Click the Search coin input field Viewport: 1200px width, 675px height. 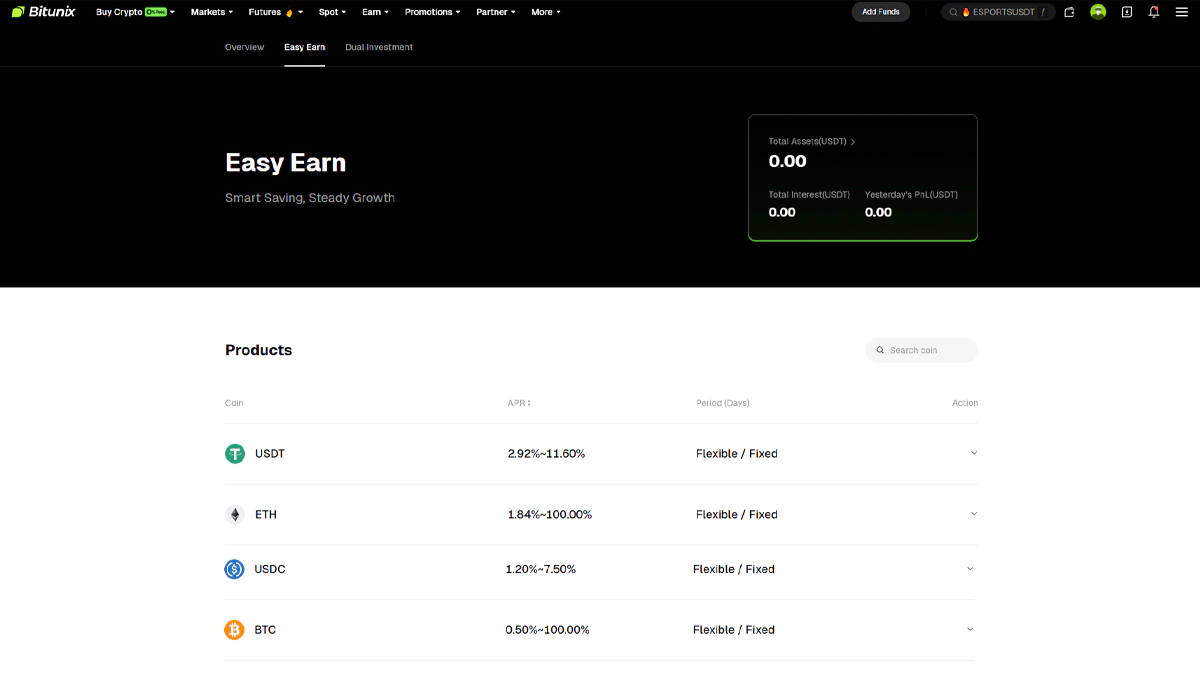(920, 350)
